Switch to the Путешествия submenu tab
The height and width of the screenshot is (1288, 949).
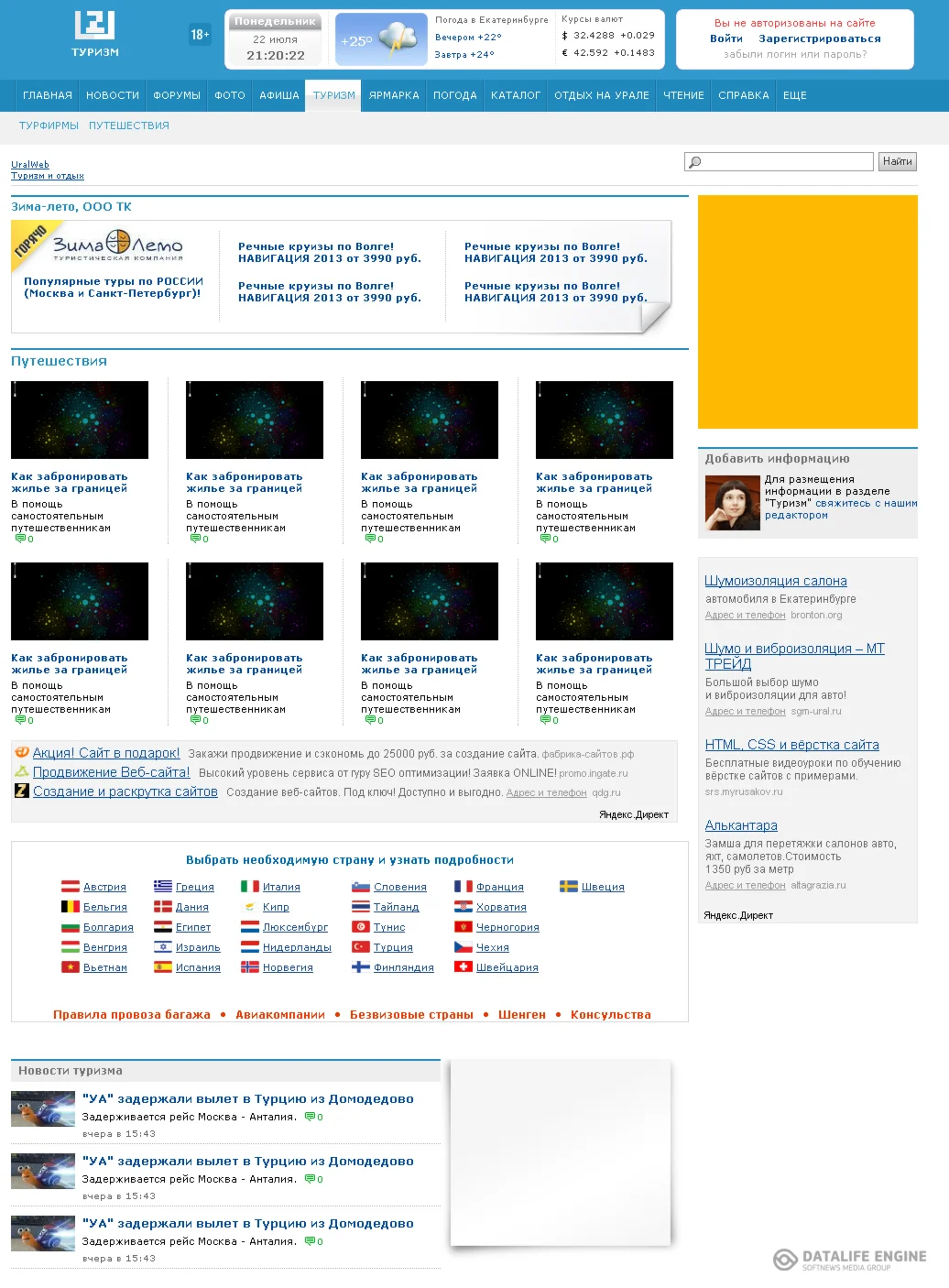[x=129, y=126]
